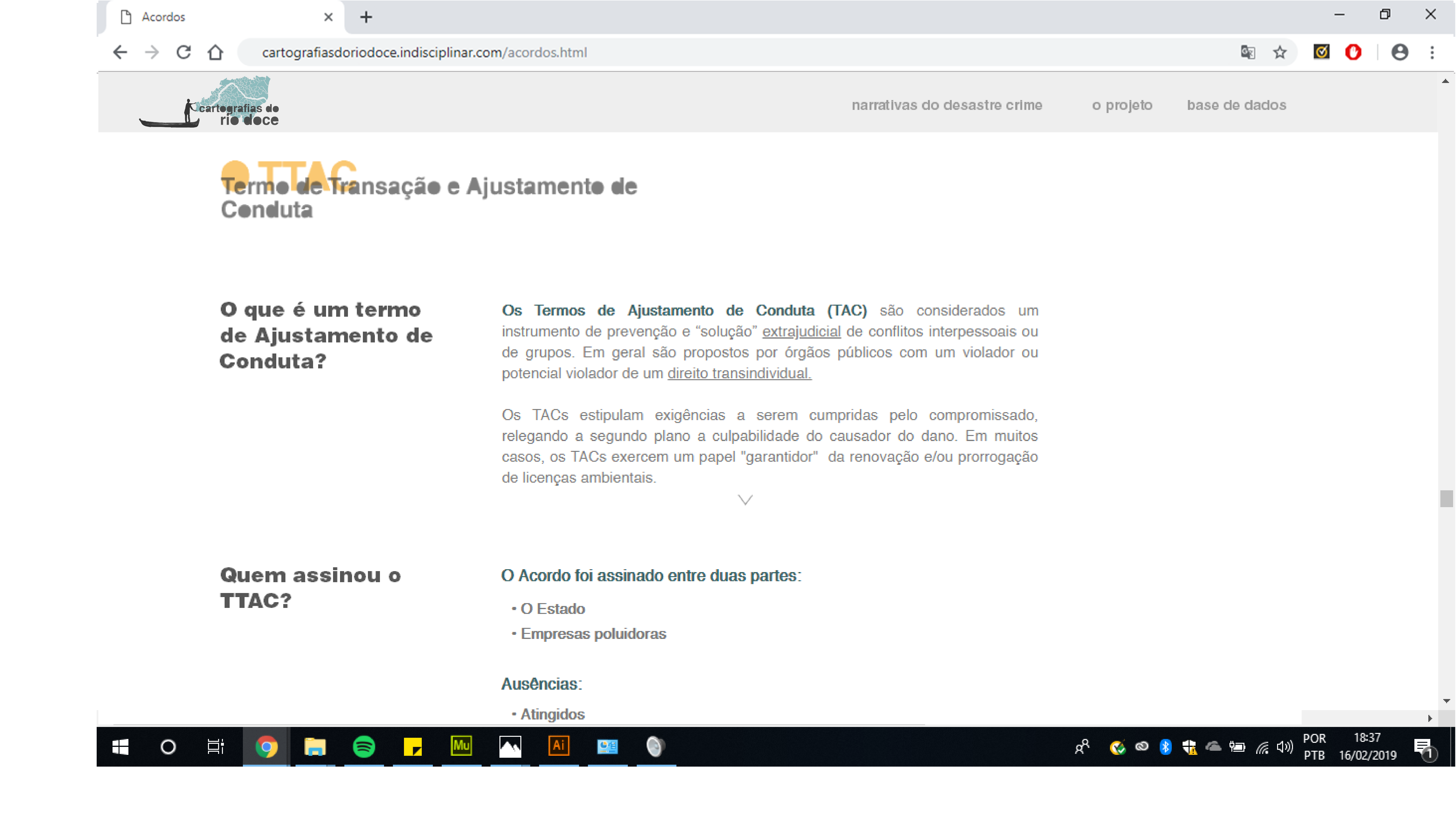Open Chrome three-dot menu
The height and width of the screenshot is (820, 1456).
pos(1432,53)
